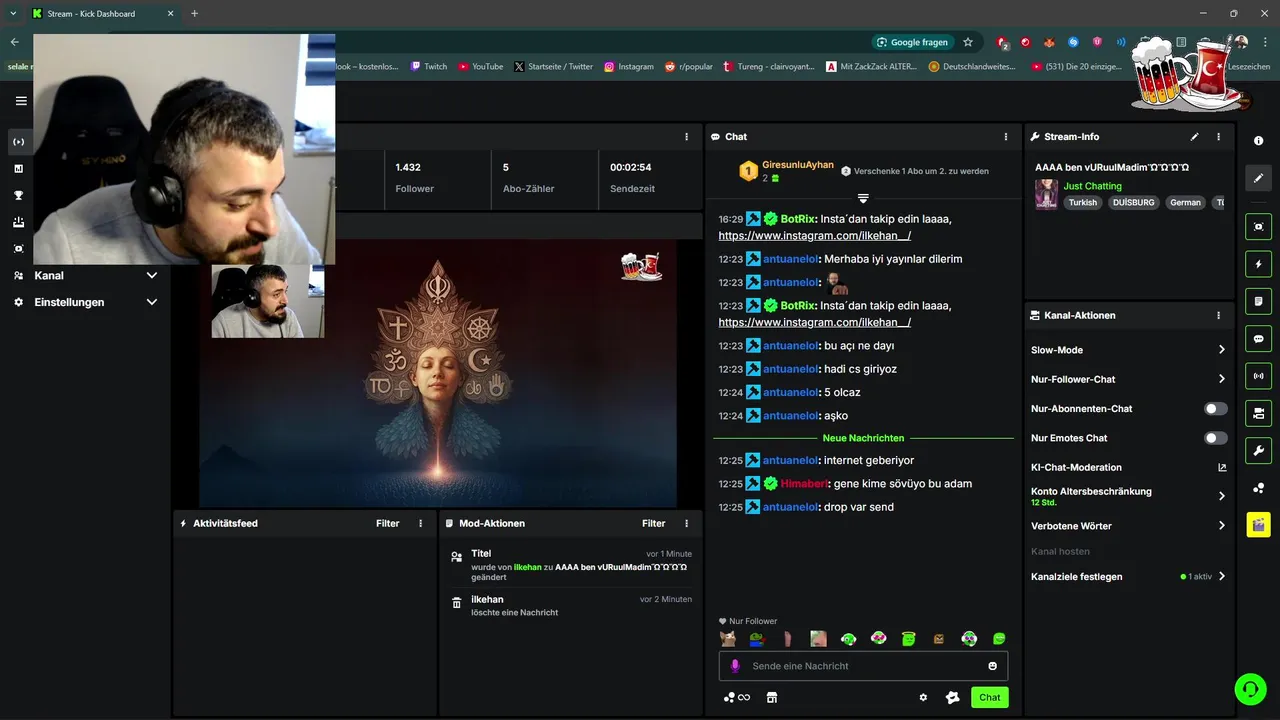
Task: Click the info icon in right rail
Action: point(1258,141)
